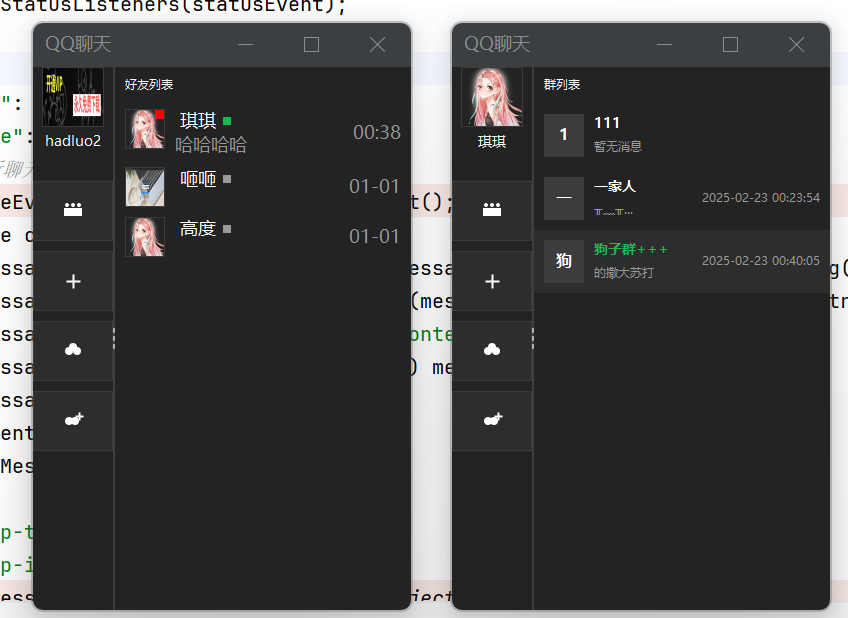Click the plus icon in 琪琪 window sidebar
848x618 pixels.
click(492, 281)
